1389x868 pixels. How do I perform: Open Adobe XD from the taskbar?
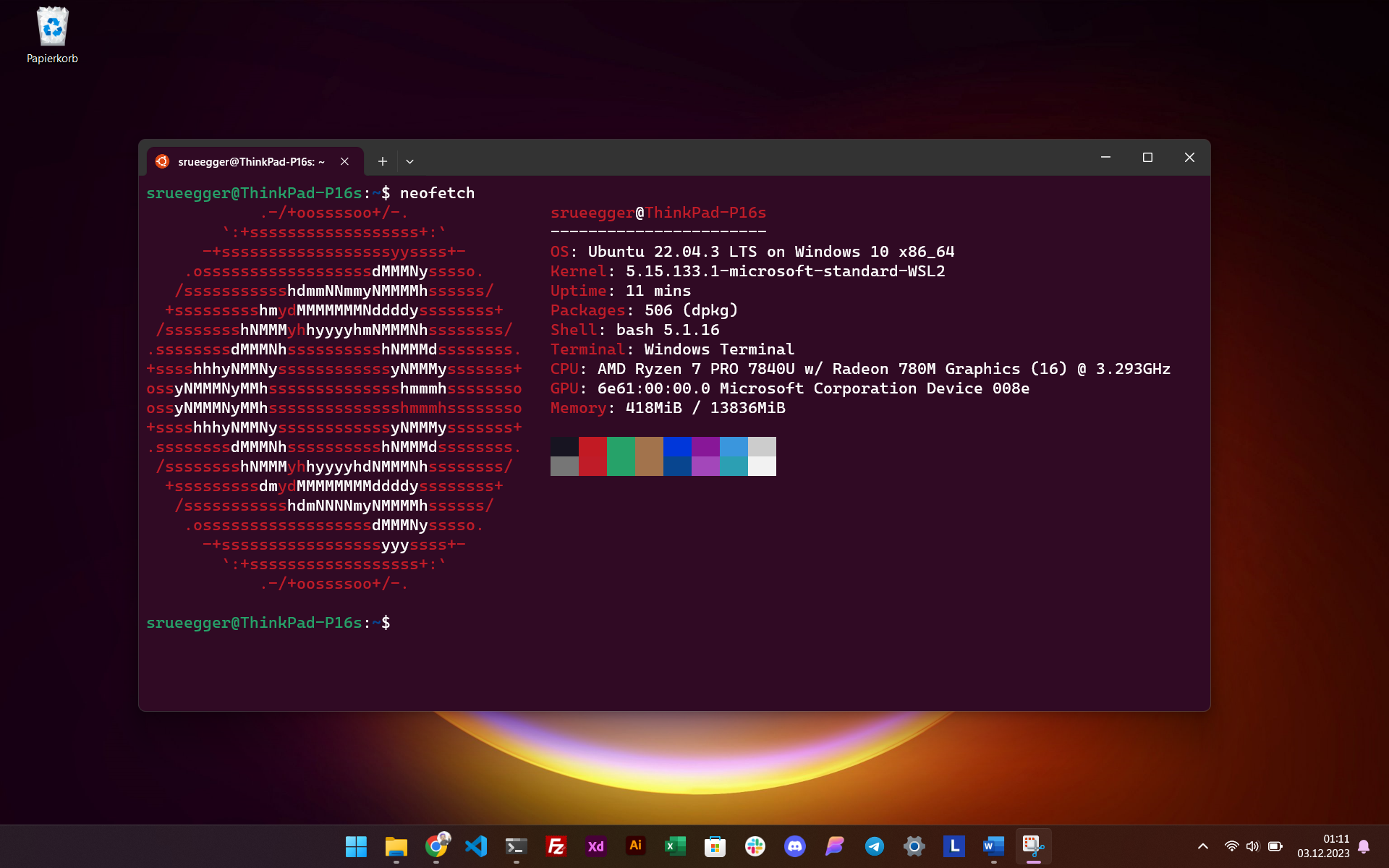[595, 846]
